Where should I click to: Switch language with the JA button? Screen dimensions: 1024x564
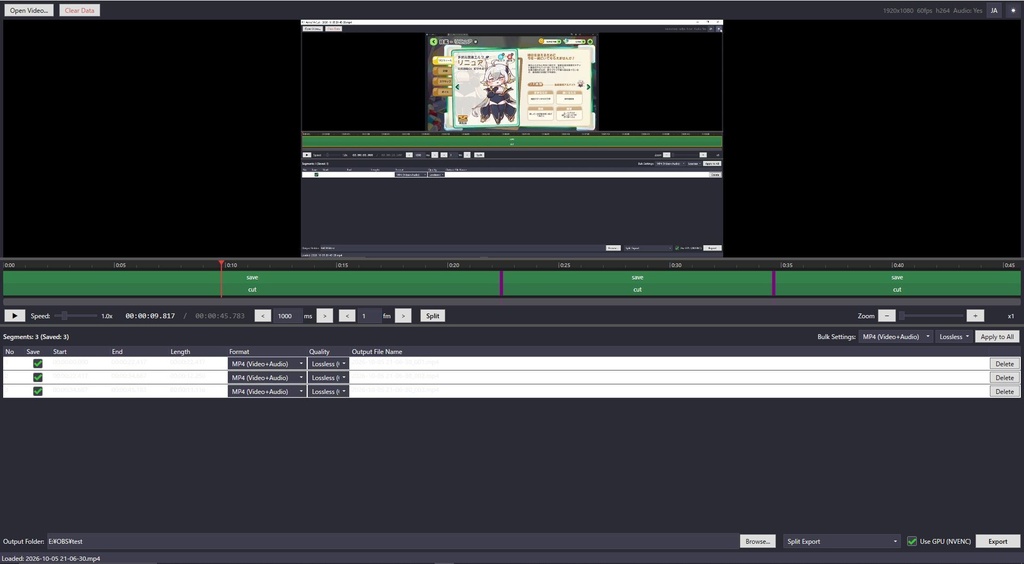pos(994,10)
